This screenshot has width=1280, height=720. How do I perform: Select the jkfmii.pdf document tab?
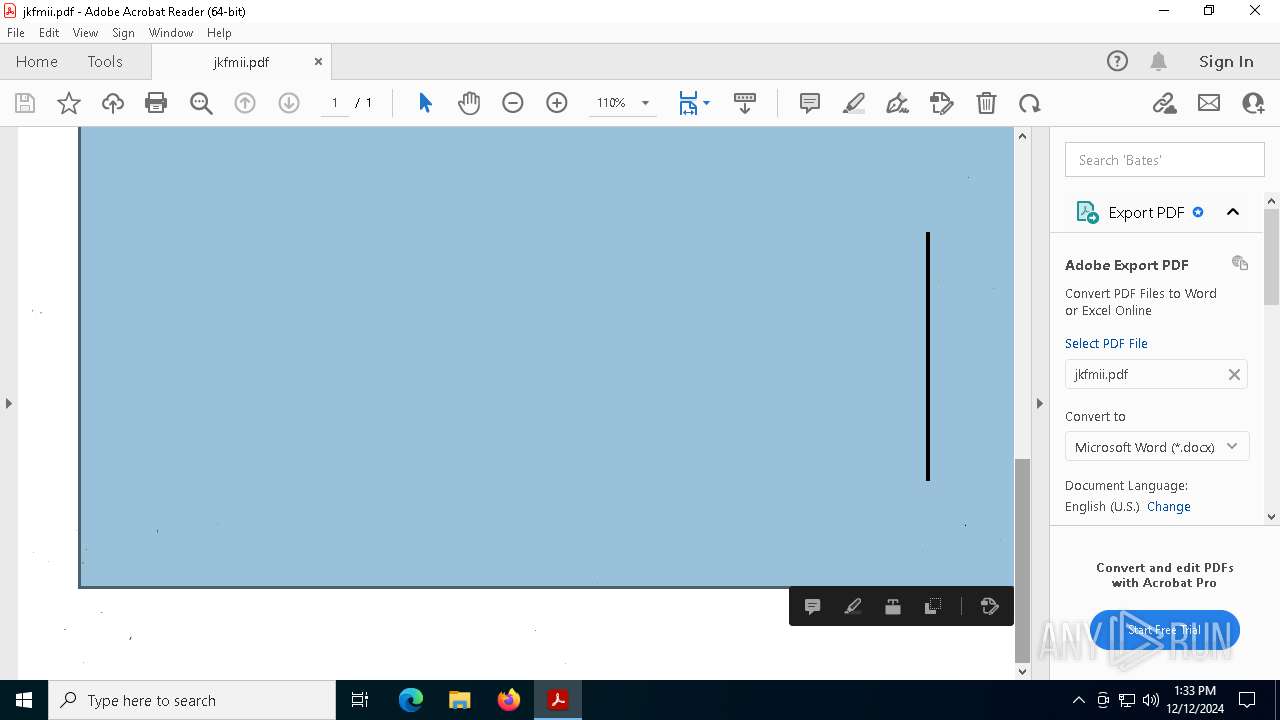(x=241, y=61)
